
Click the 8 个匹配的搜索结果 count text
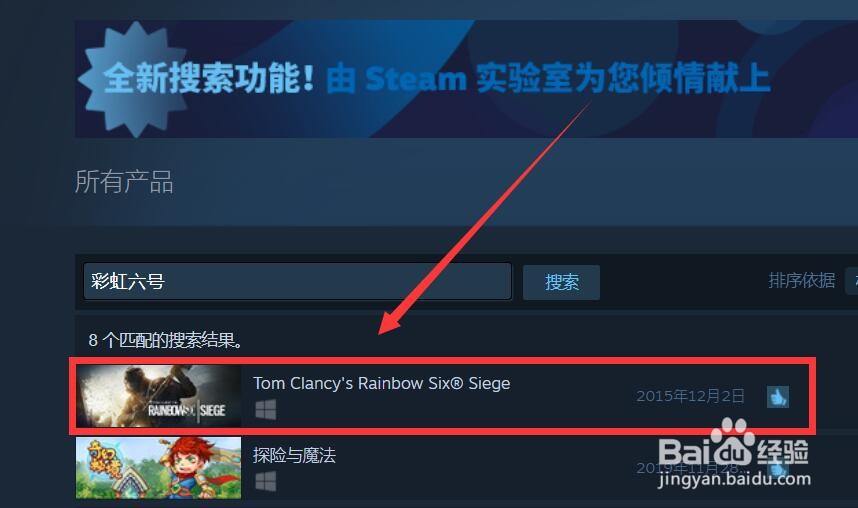[166, 340]
